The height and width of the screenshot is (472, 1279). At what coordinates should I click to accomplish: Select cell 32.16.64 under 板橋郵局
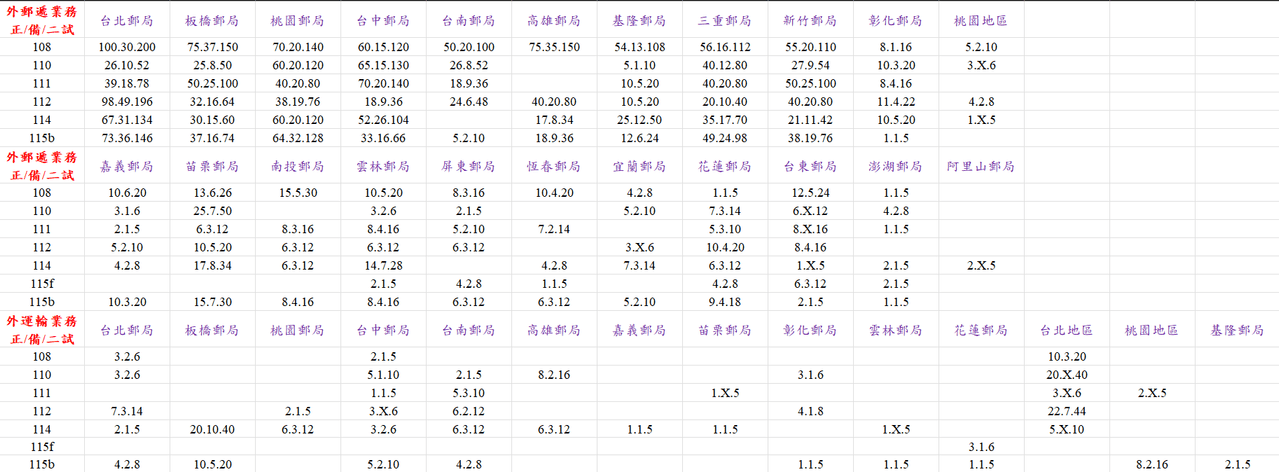point(212,101)
